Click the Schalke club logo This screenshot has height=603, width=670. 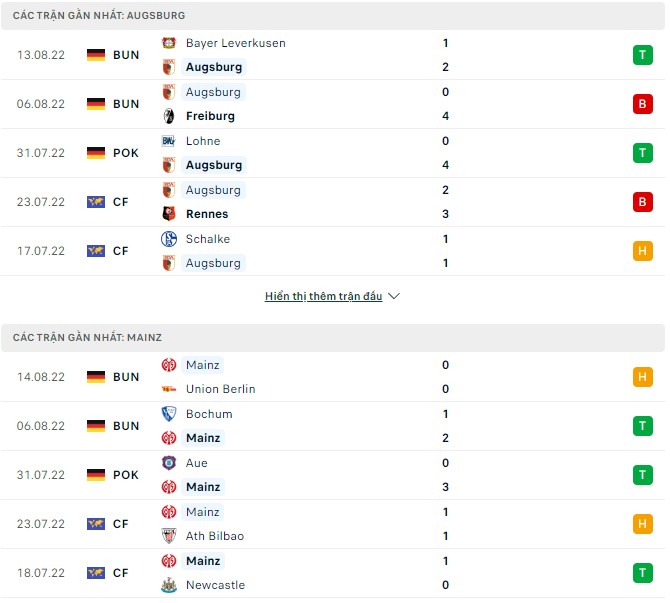pos(169,239)
